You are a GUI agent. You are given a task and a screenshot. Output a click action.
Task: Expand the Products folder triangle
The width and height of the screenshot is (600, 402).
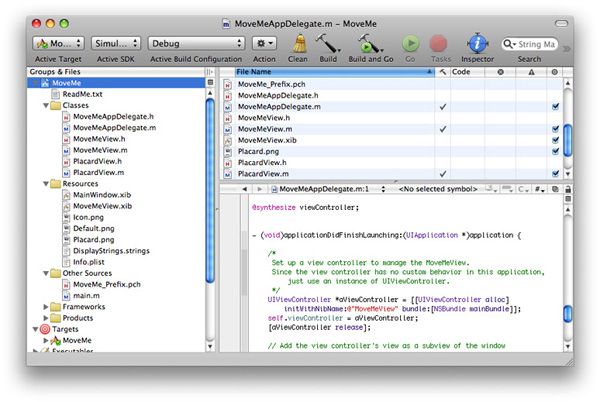point(46,318)
